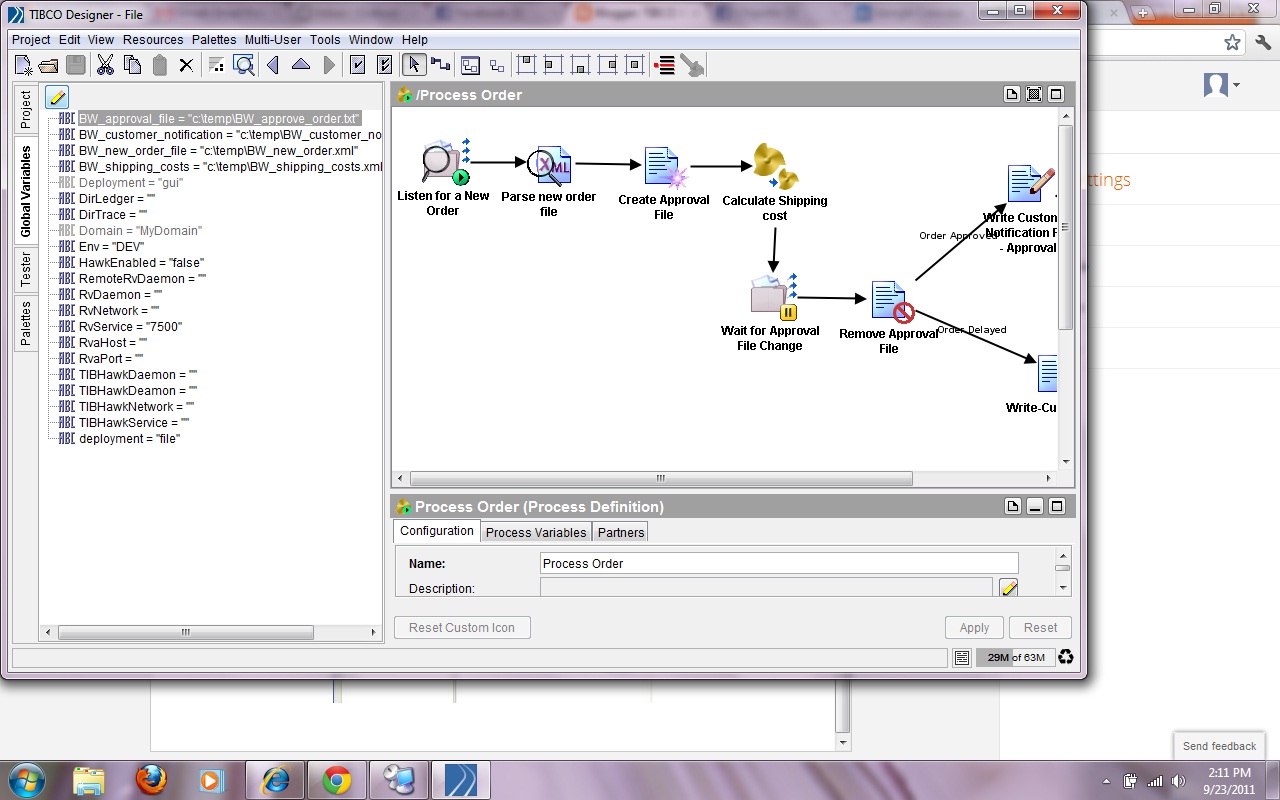
Task: Open Firefox from the taskbar
Action: click(152, 778)
